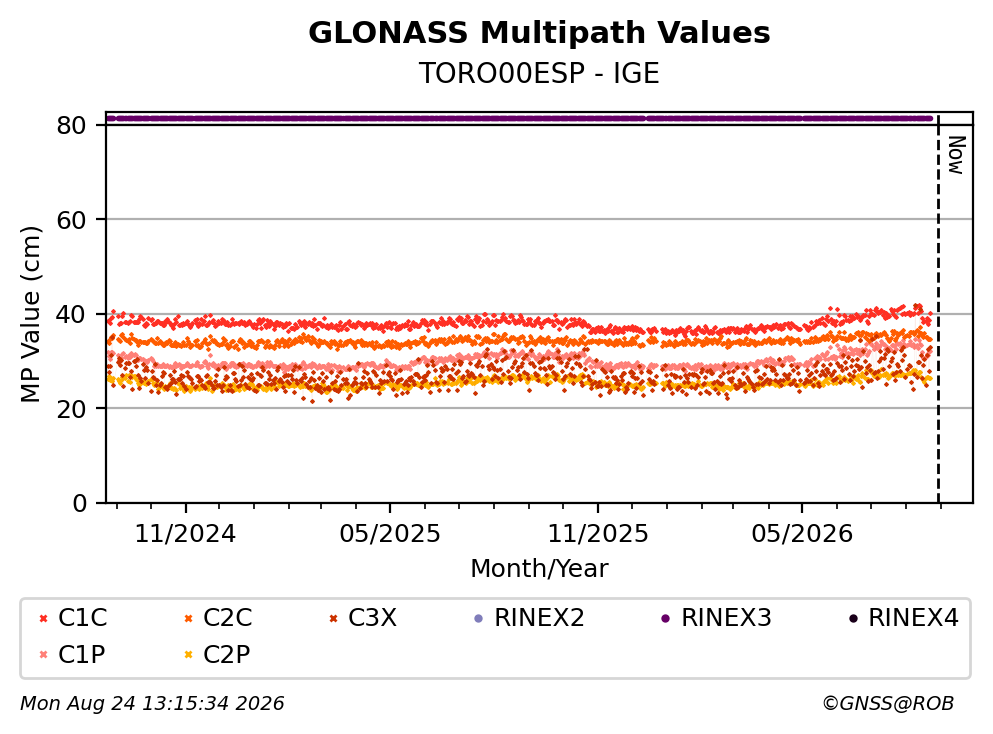Image resolution: width=993 pixels, height=734 pixels.
Task: Select the C2P legend label
Action: 227,654
